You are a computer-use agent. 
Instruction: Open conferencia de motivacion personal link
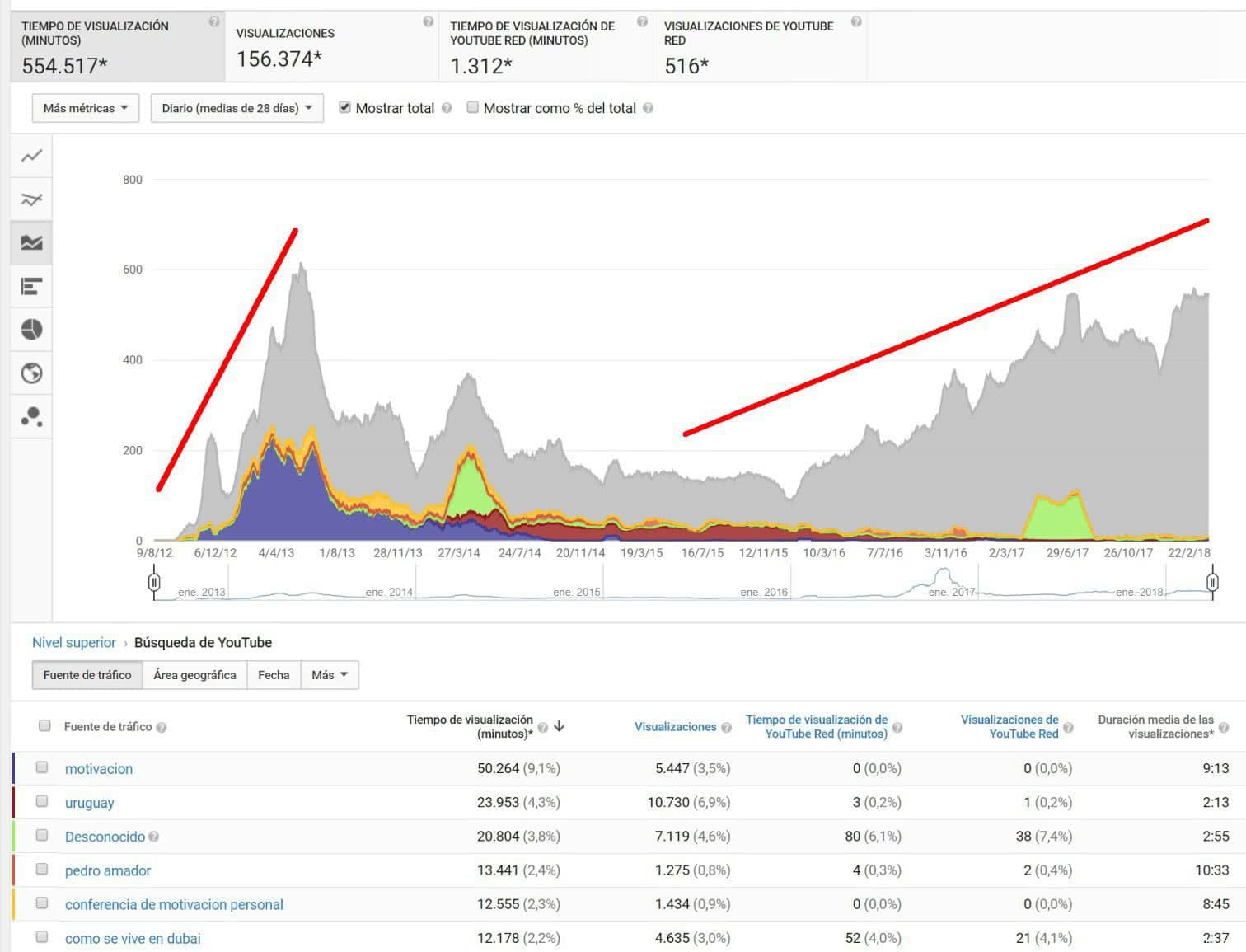click(x=174, y=904)
